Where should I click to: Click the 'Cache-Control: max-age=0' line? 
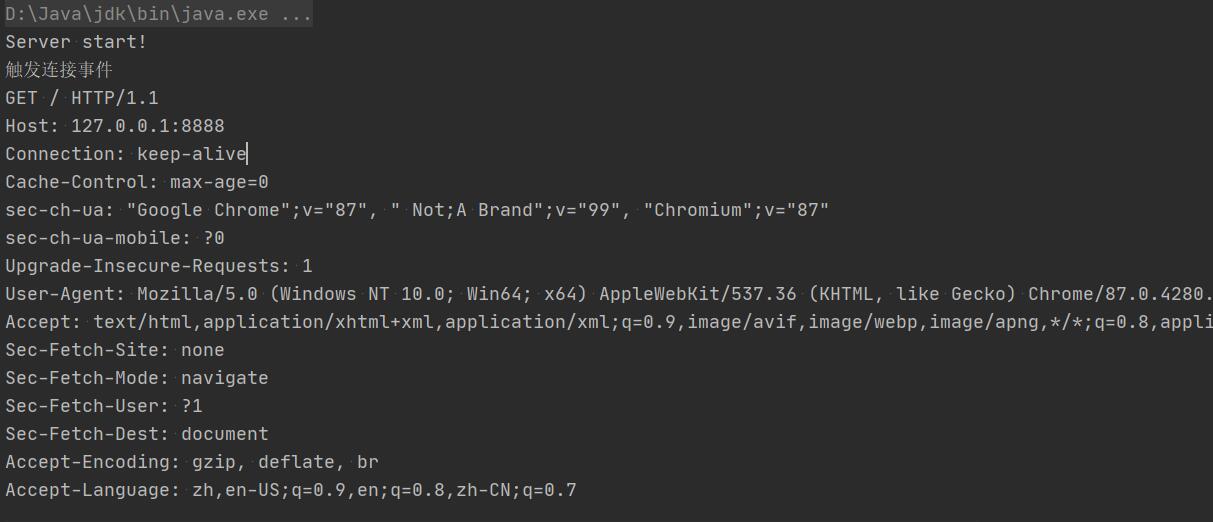[137, 182]
